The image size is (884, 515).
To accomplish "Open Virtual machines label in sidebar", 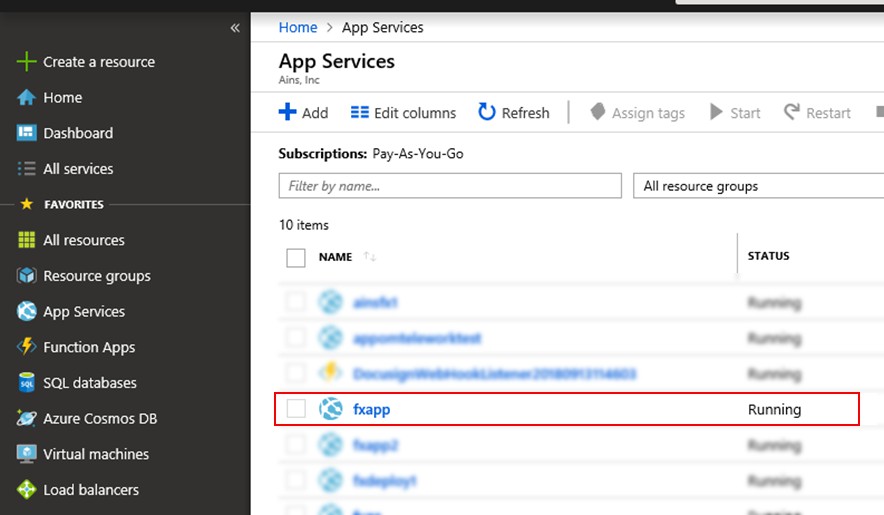I will click(x=96, y=454).
